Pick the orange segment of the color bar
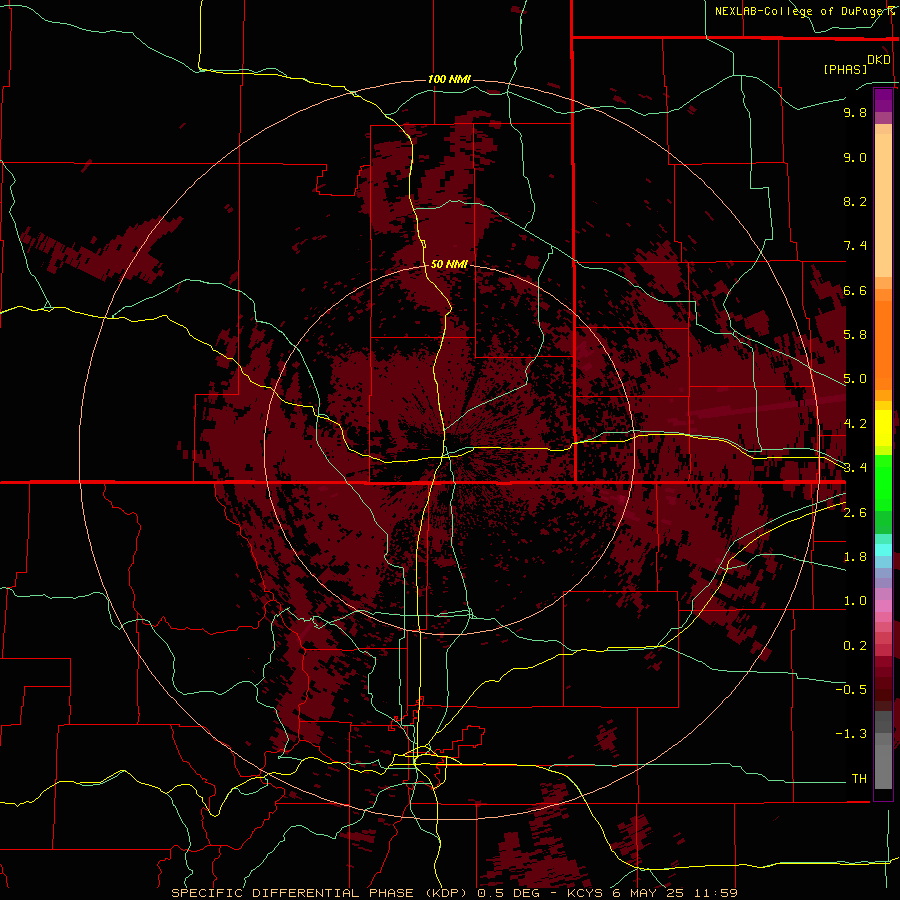 pyautogui.click(x=883, y=344)
